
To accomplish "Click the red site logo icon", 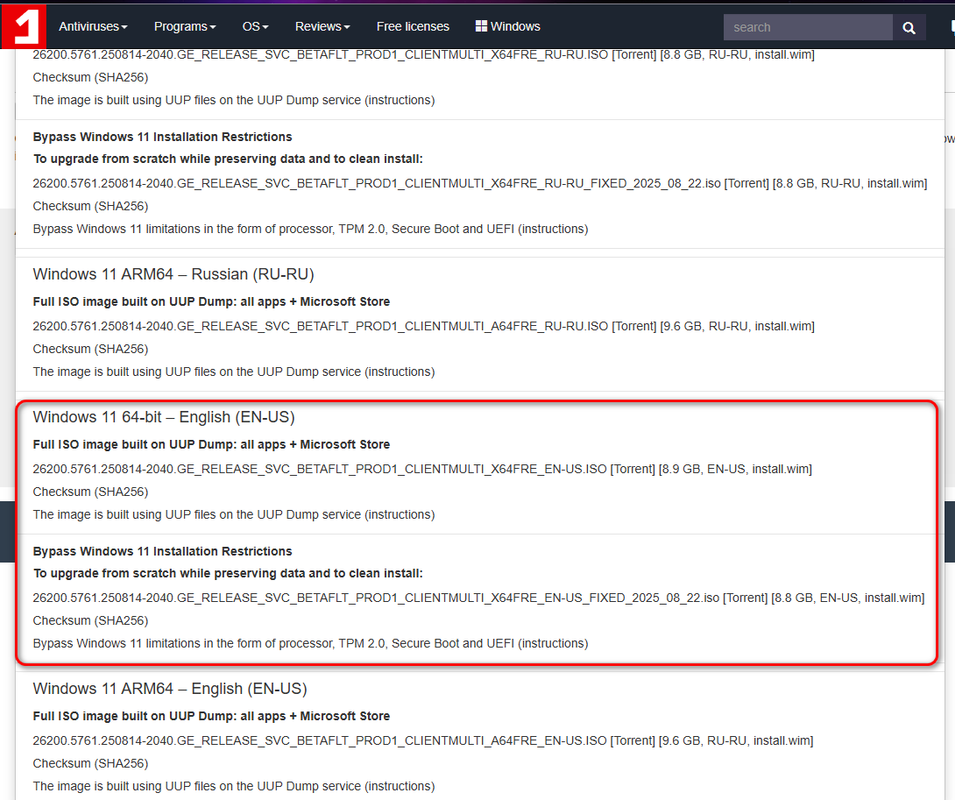I will 23,27.
